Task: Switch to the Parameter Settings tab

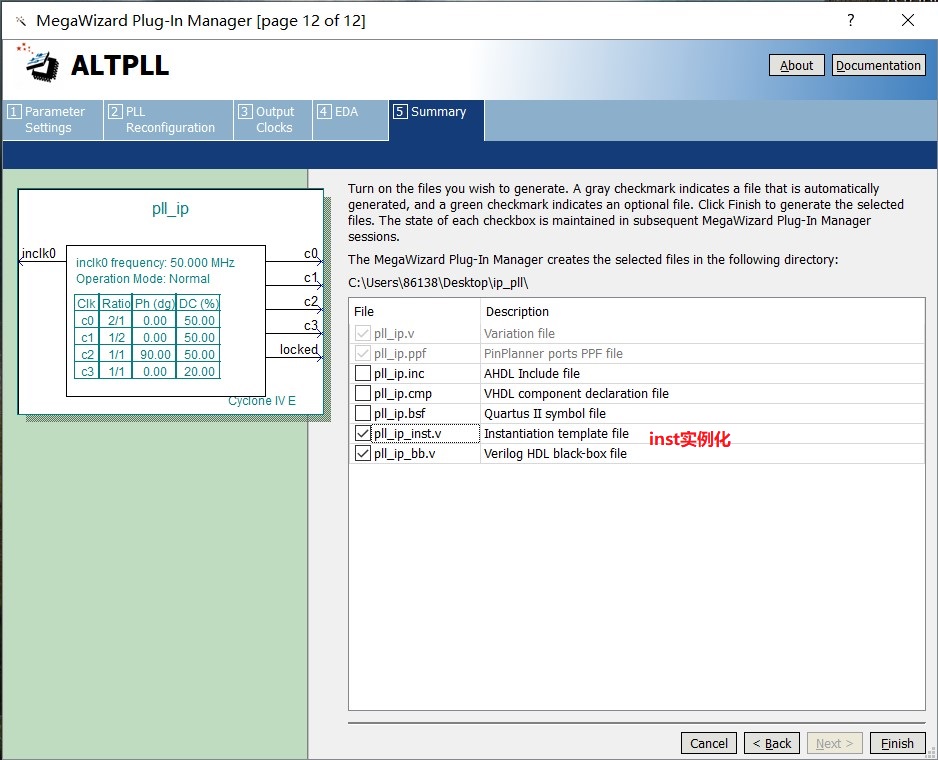Action: [53, 120]
